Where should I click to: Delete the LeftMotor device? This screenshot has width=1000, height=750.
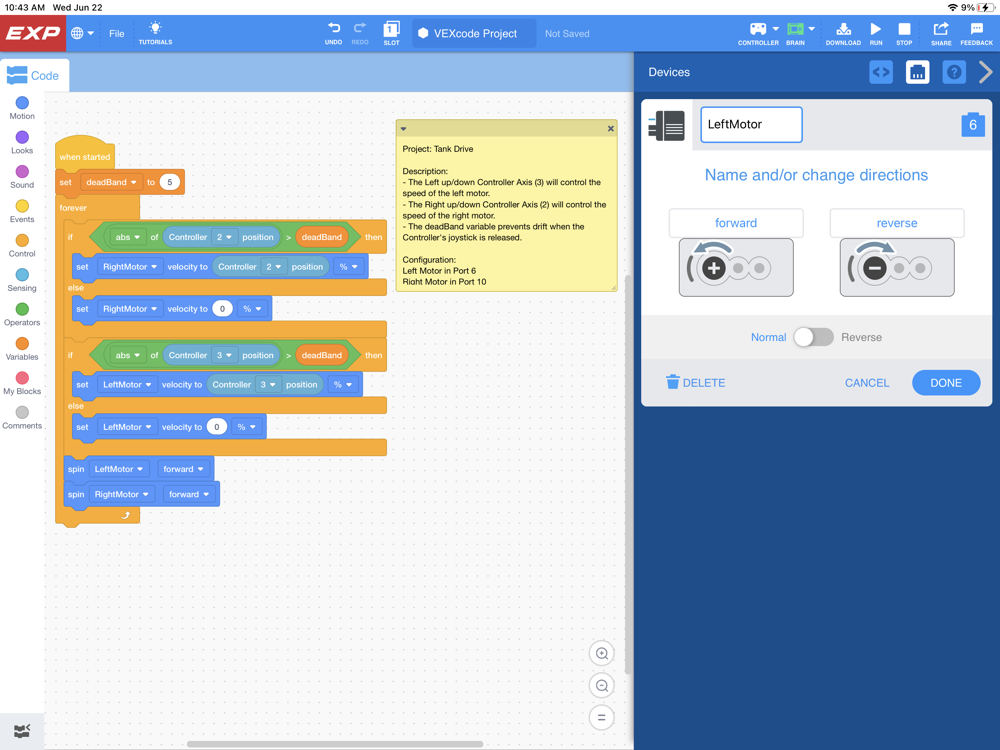(695, 382)
